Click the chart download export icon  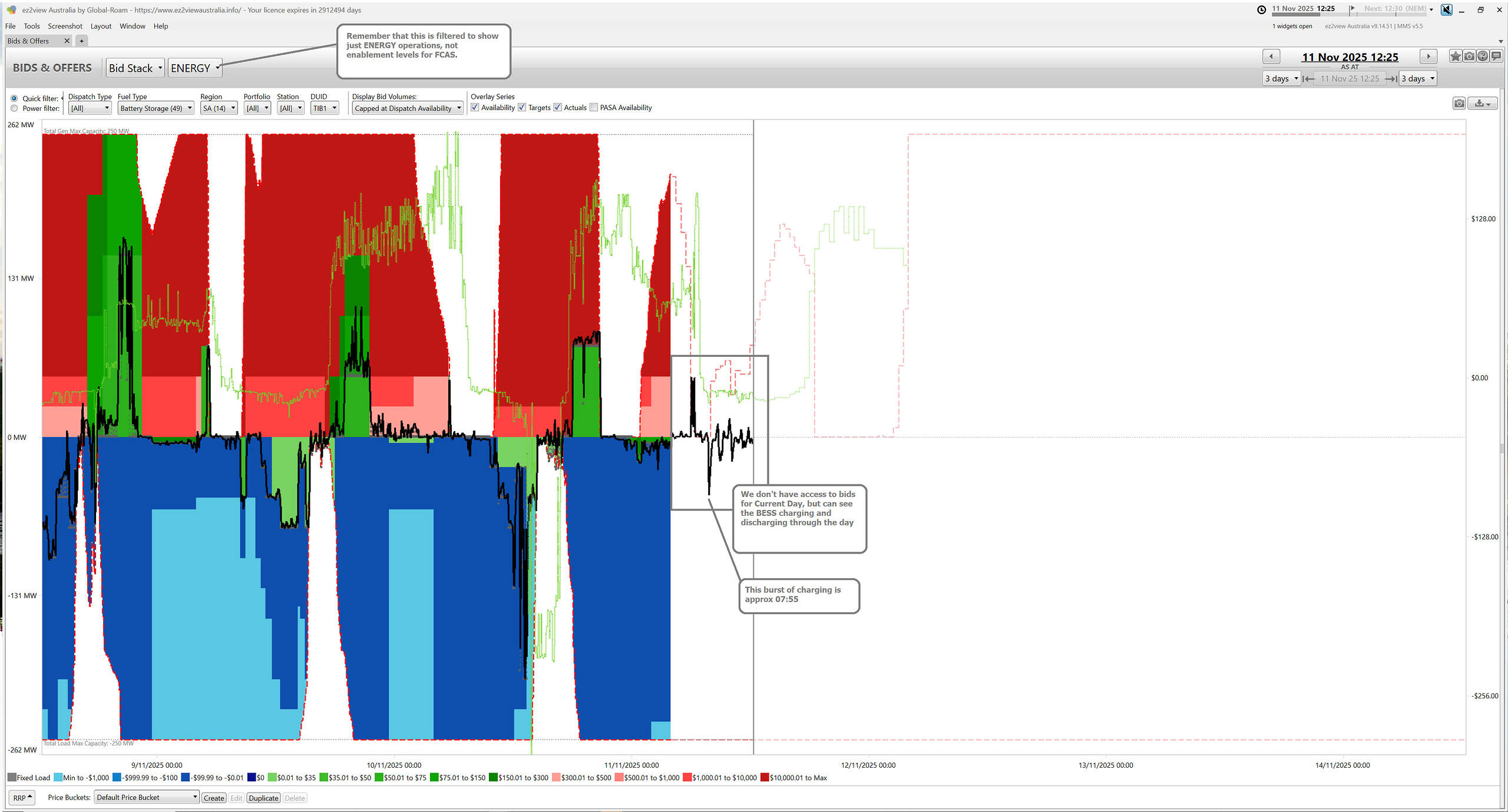click(1483, 104)
